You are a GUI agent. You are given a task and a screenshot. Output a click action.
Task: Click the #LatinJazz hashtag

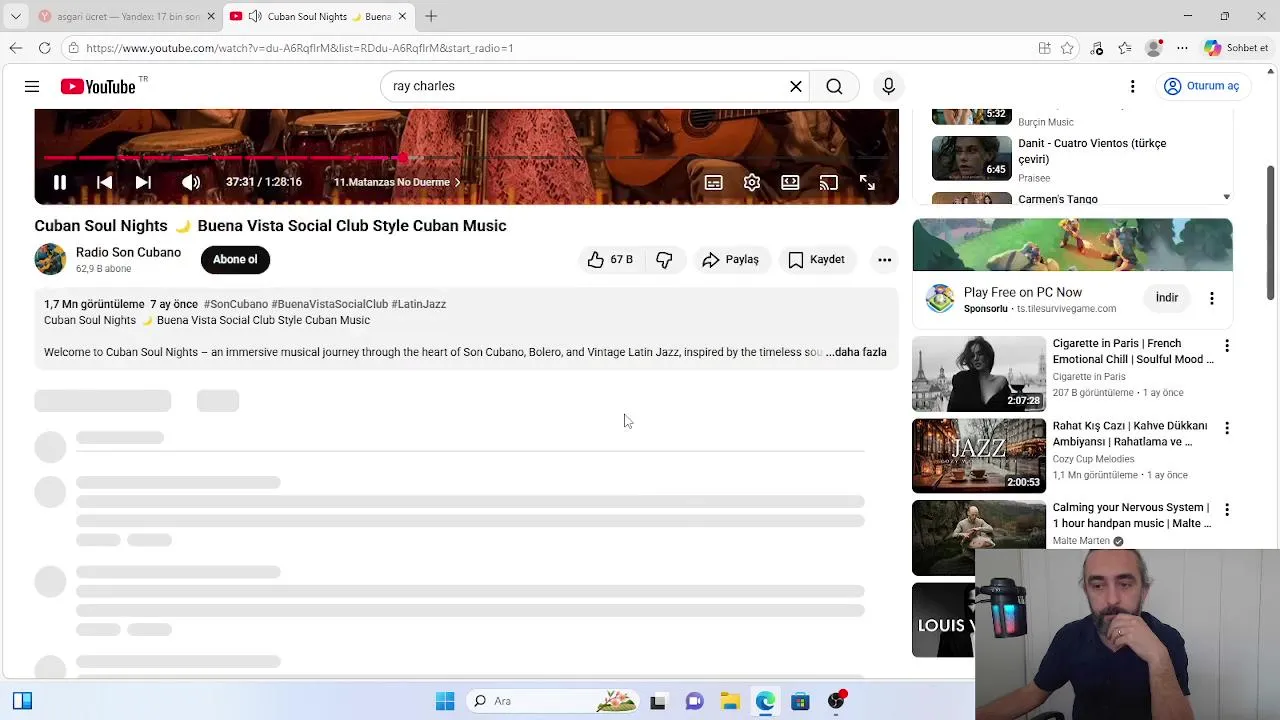pos(419,304)
